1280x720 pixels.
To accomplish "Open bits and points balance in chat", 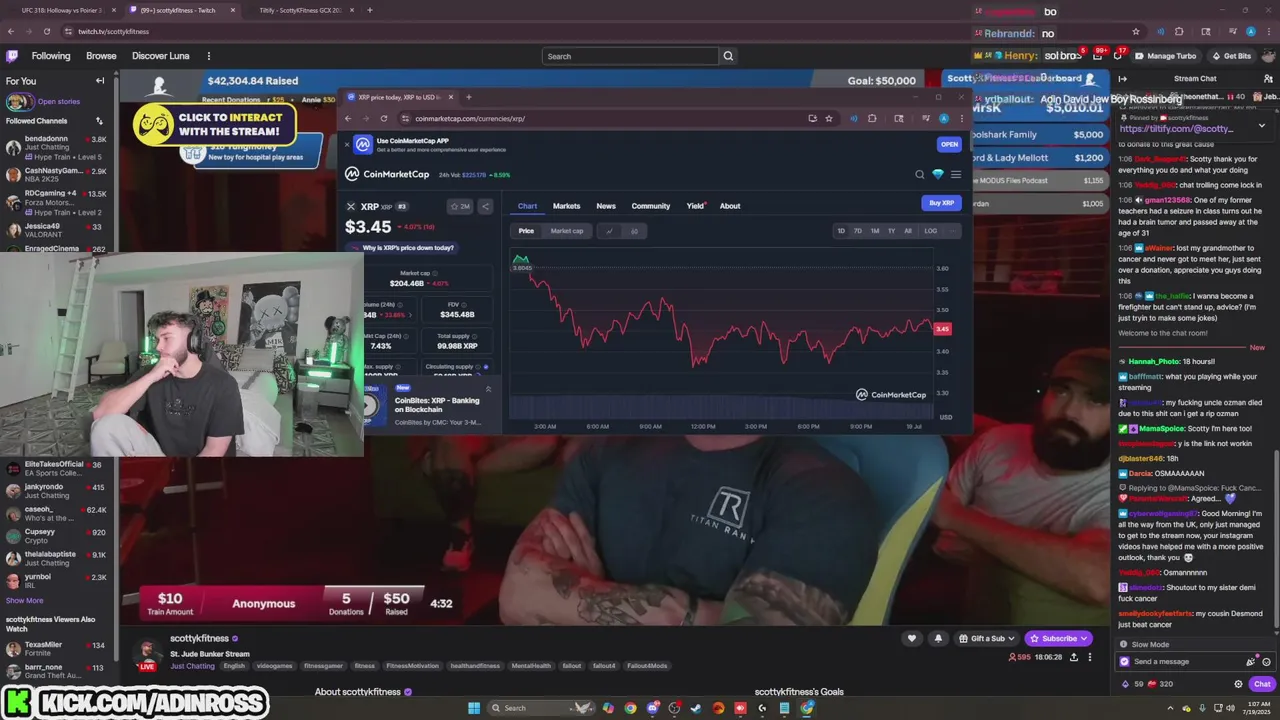I will pos(1147,684).
